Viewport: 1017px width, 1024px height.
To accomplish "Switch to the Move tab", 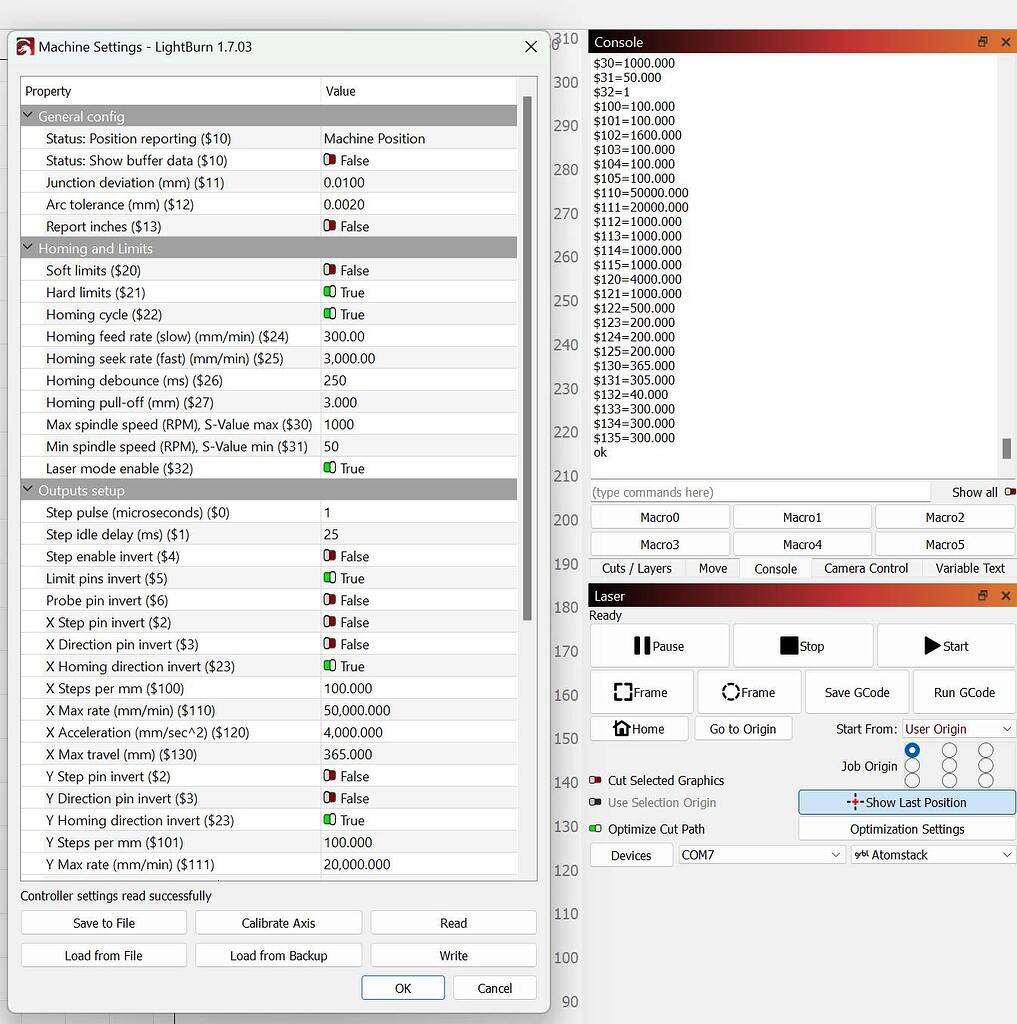I will (712, 568).
